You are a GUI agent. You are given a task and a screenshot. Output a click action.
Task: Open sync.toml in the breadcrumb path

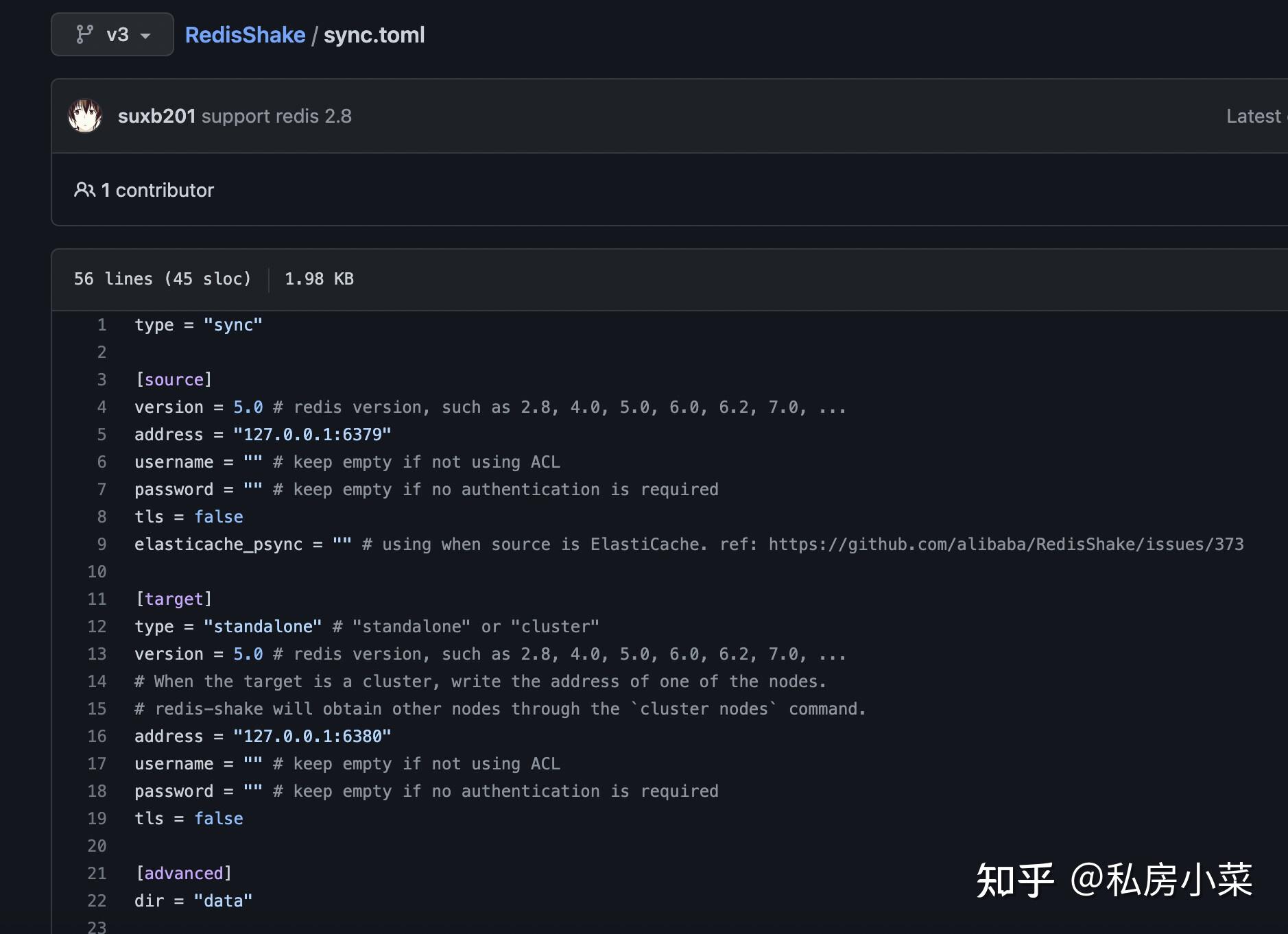[374, 34]
